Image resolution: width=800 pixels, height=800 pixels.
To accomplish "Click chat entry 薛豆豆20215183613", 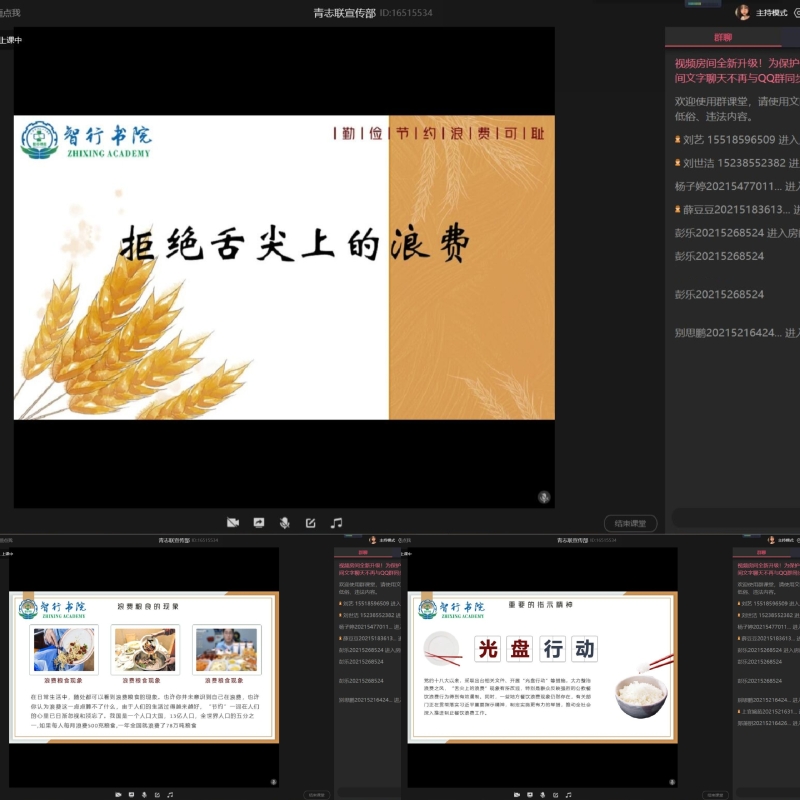I will pyautogui.click(x=737, y=209).
